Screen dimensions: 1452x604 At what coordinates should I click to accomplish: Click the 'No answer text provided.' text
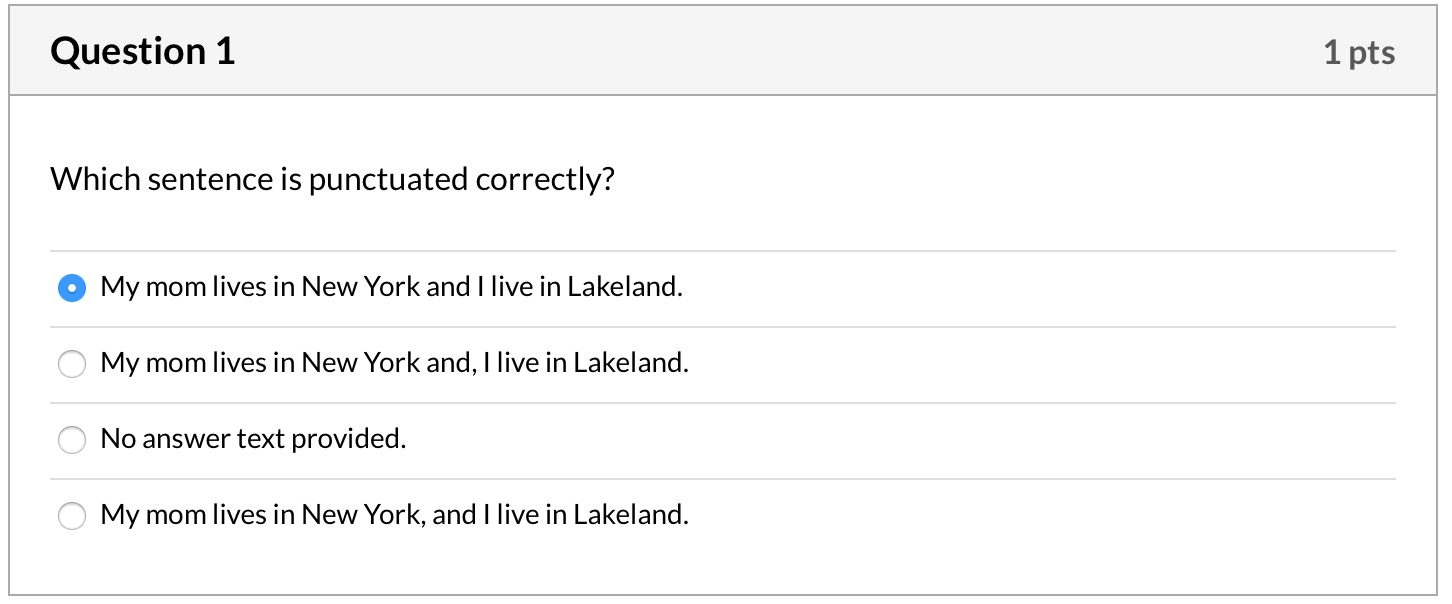coord(251,439)
